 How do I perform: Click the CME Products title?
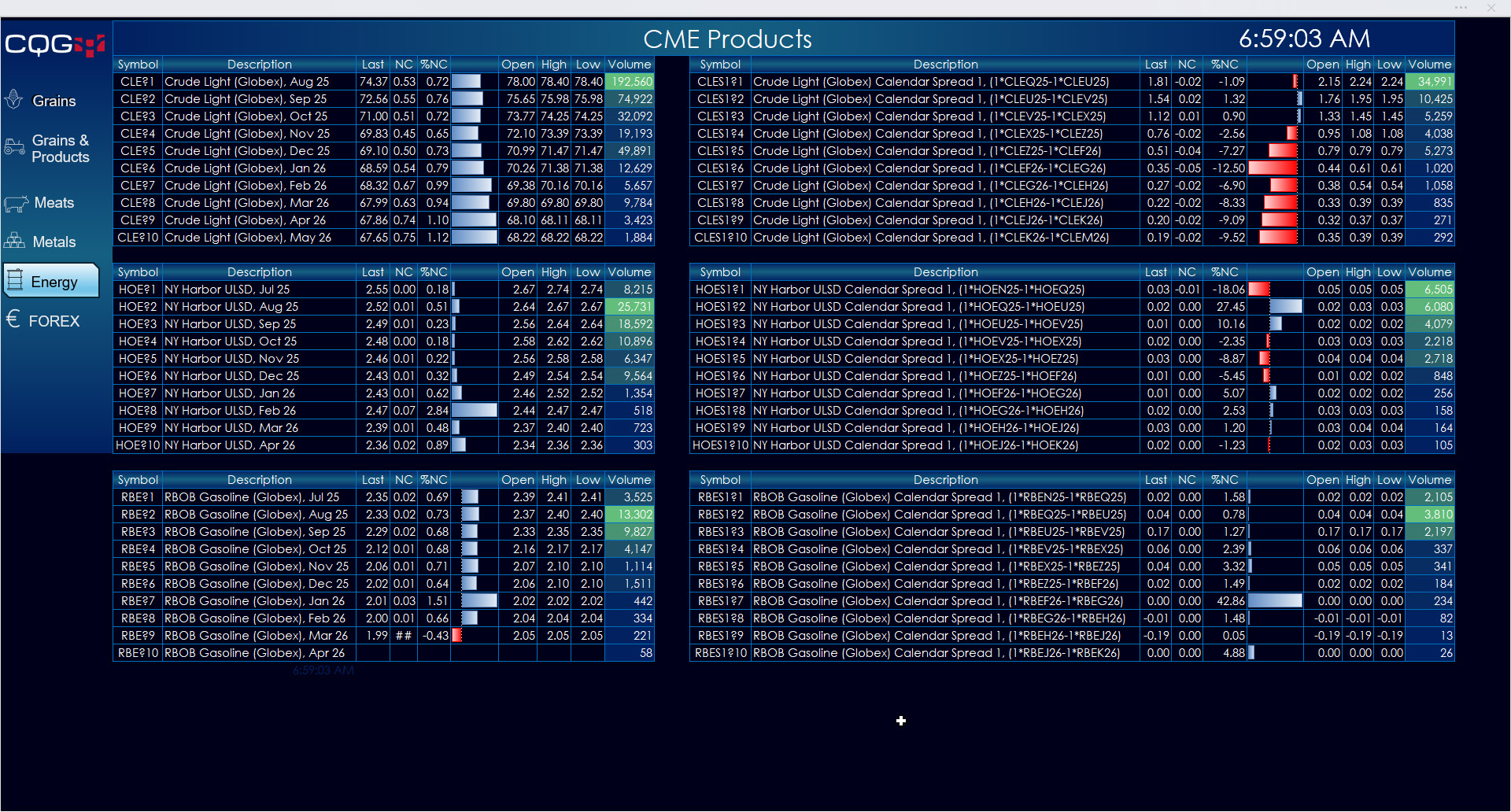[x=727, y=39]
